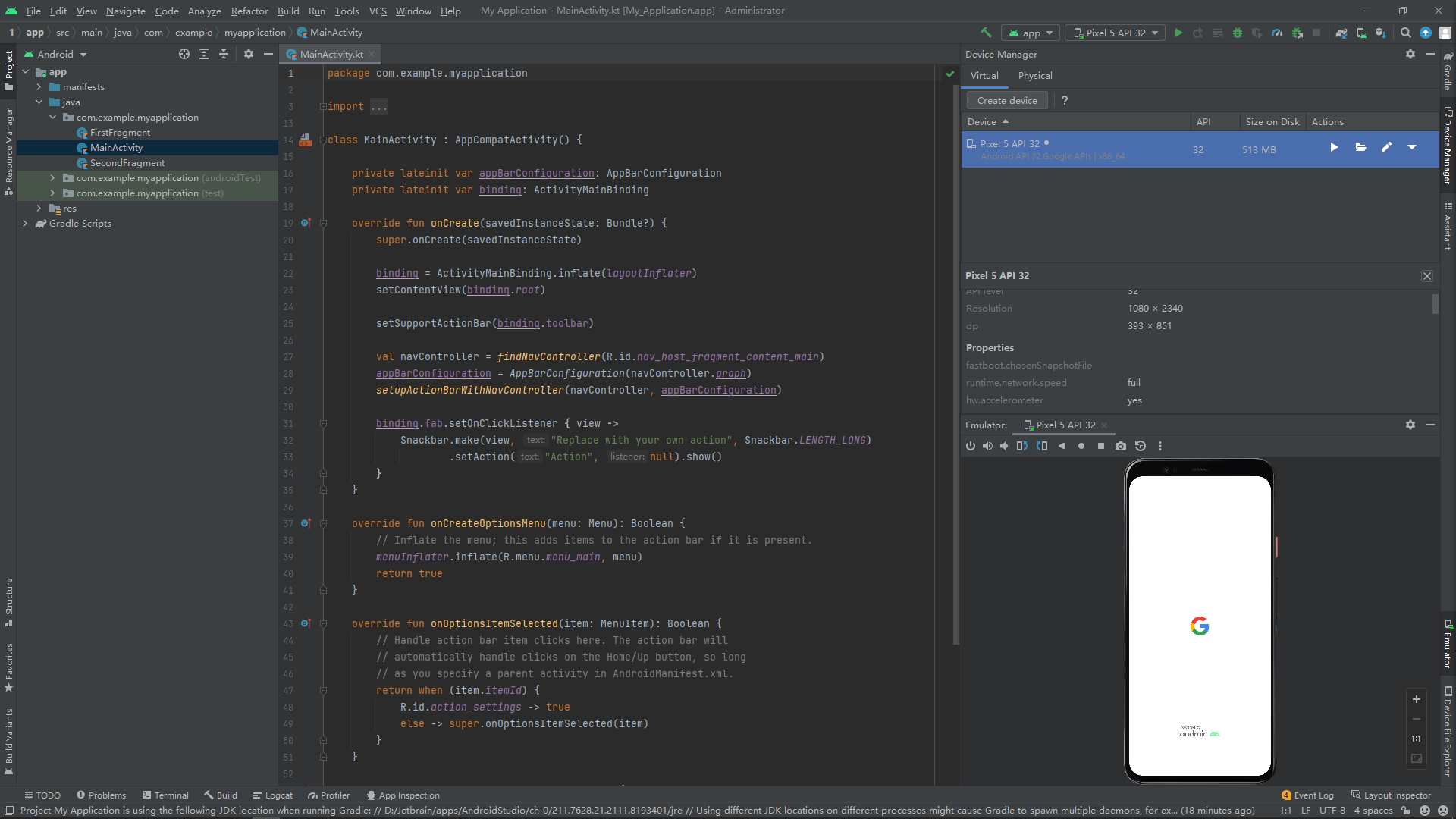The height and width of the screenshot is (819, 1456).
Task: Toggle the Project tool window side tab
Action: (x=8, y=70)
